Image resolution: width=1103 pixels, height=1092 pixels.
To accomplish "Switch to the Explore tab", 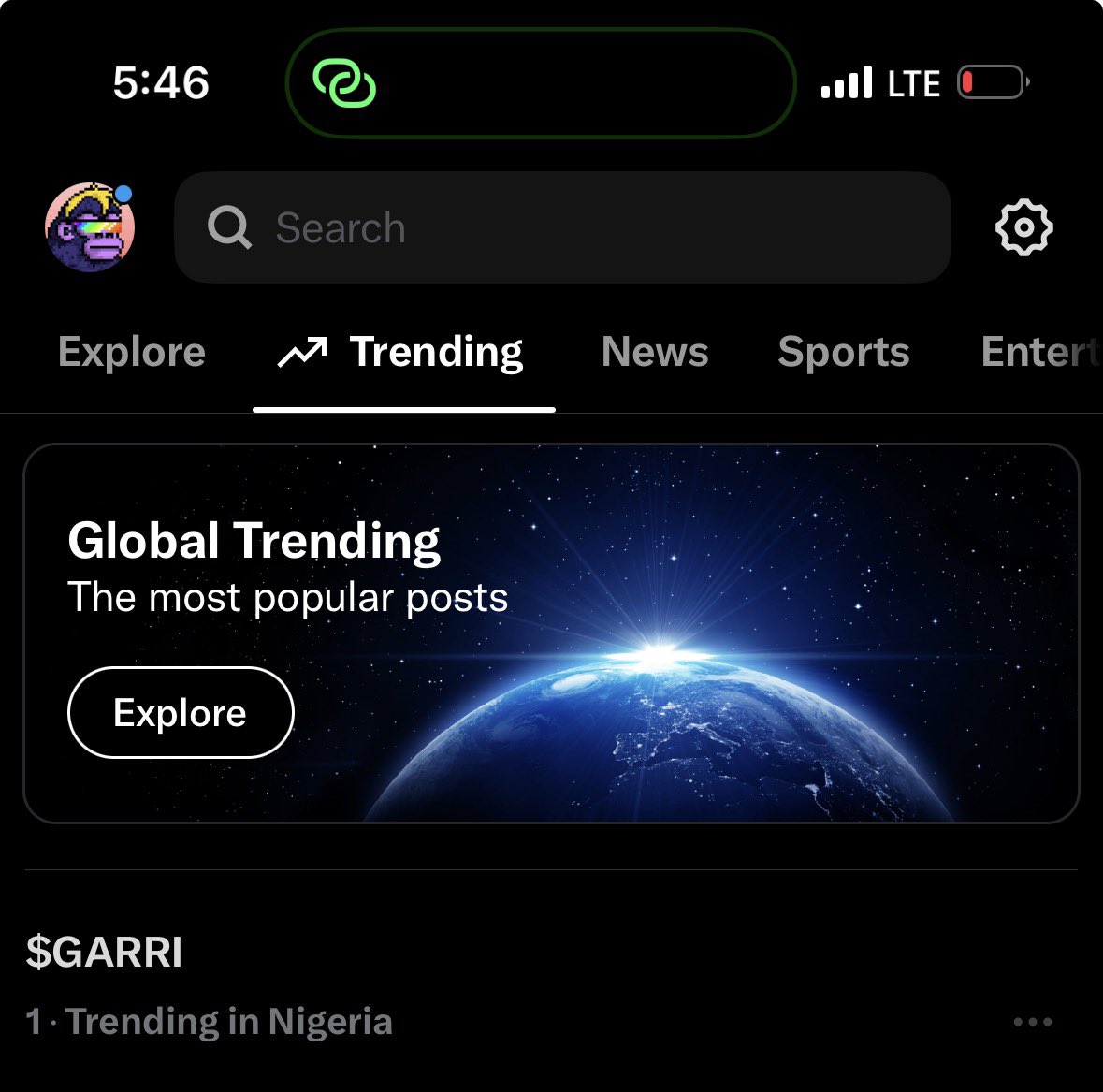I will pyautogui.click(x=132, y=352).
